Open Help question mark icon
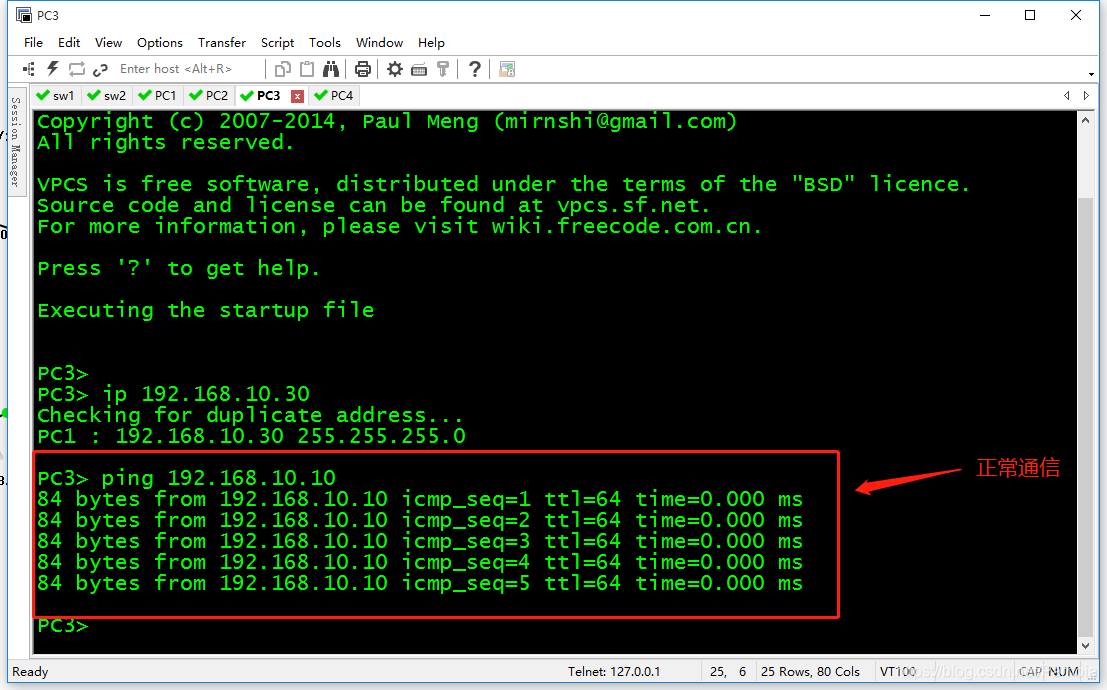 click(475, 69)
